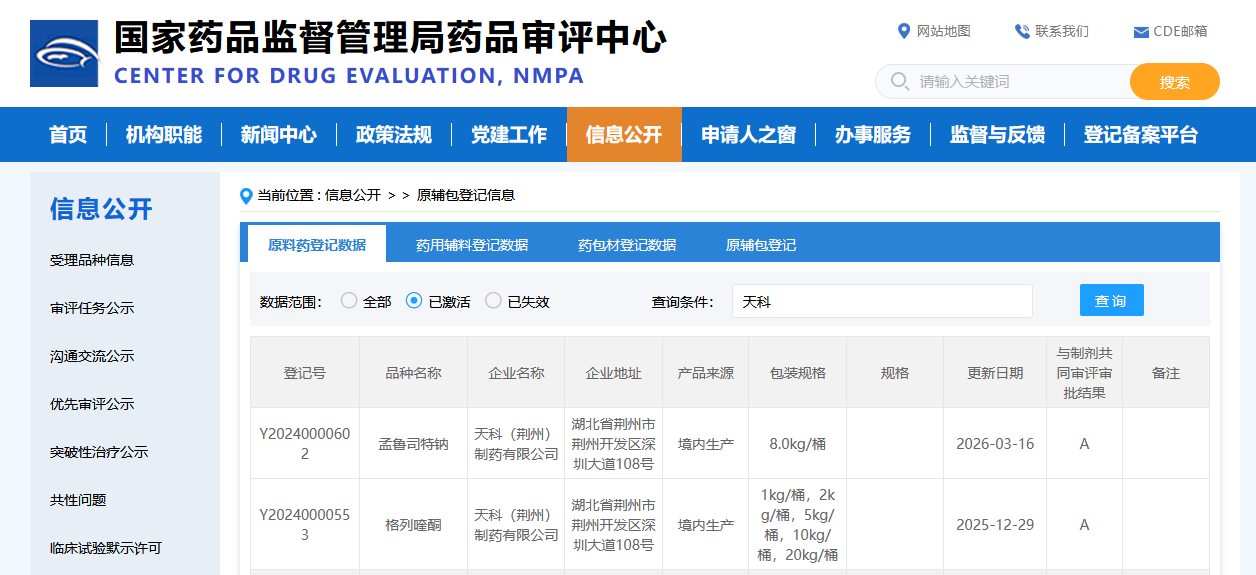The height and width of the screenshot is (575, 1256).
Task: Click the site map pin icon
Action: 904,31
